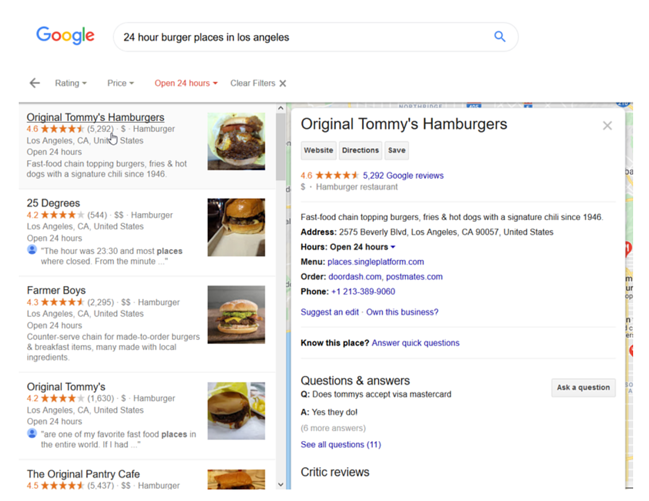Image resolution: width=649 pixels, height=501 pixels.
Task: Click Ask a question button
Action: click(x=583, y=387)
